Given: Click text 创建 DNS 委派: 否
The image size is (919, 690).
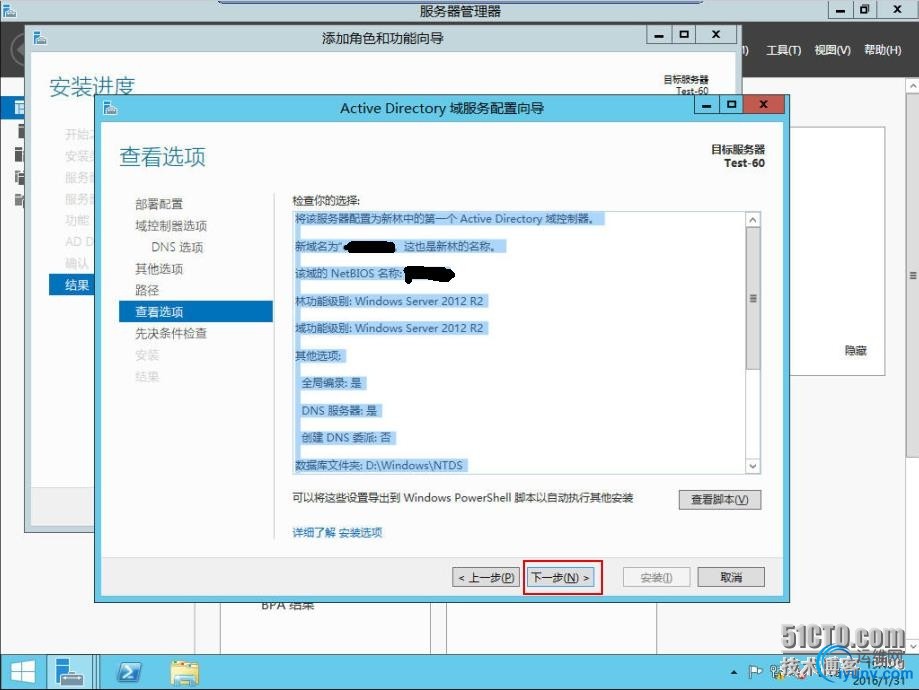Looking at the screenshot, I should click(x=346, y=438).
